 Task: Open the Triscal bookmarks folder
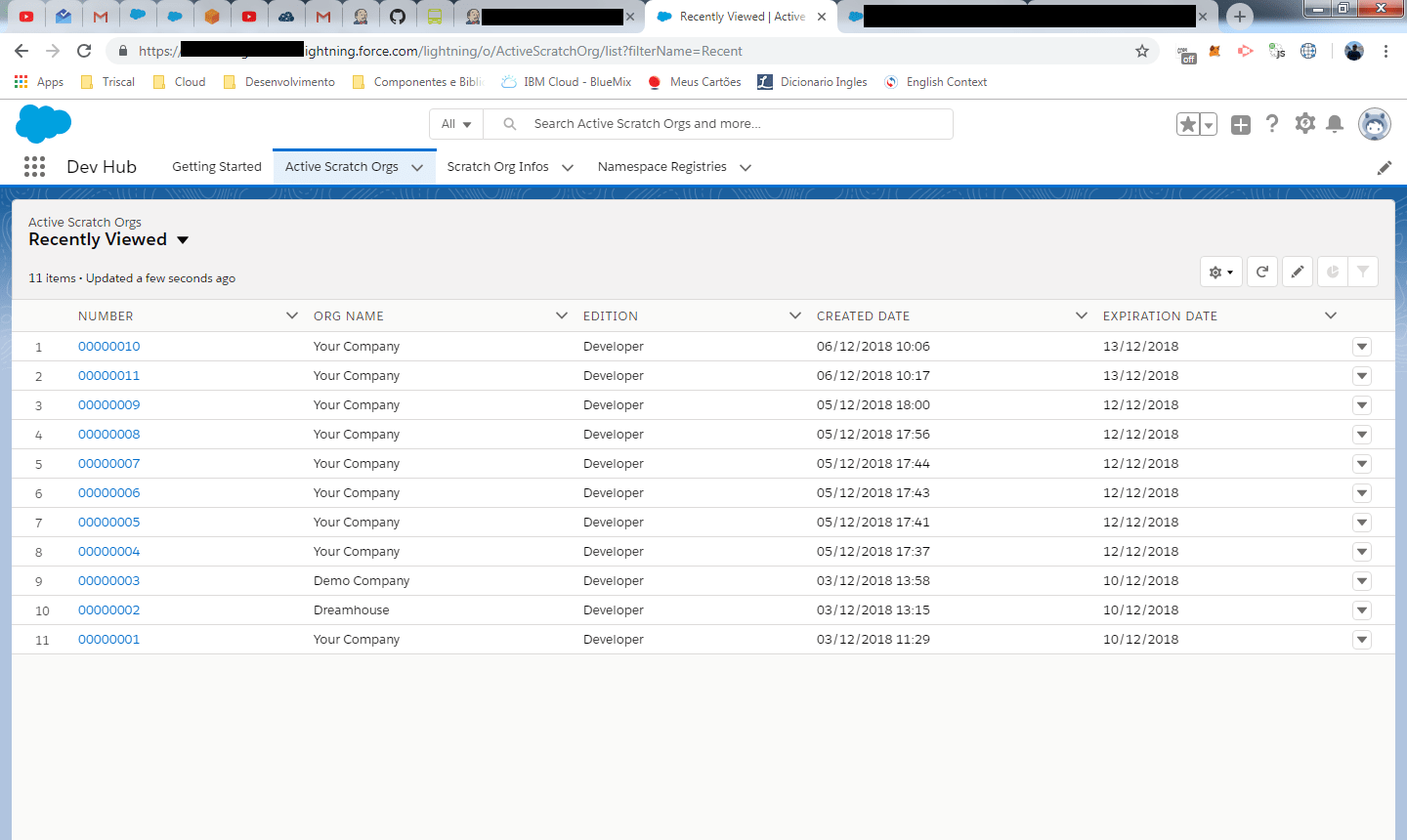click(107, 82)
